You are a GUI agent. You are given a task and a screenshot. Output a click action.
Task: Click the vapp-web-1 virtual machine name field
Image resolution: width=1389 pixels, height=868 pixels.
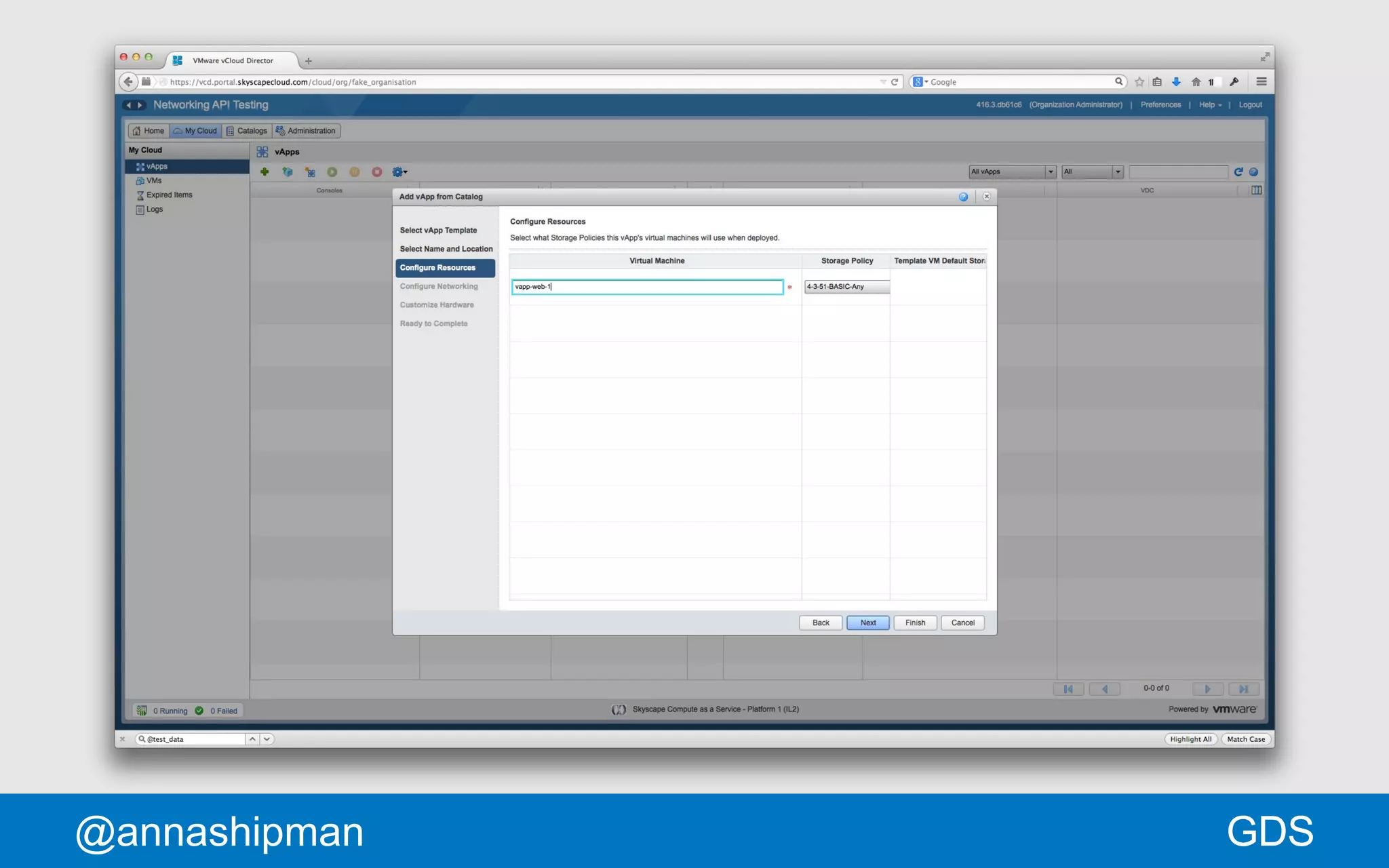(x=647, y=287)
